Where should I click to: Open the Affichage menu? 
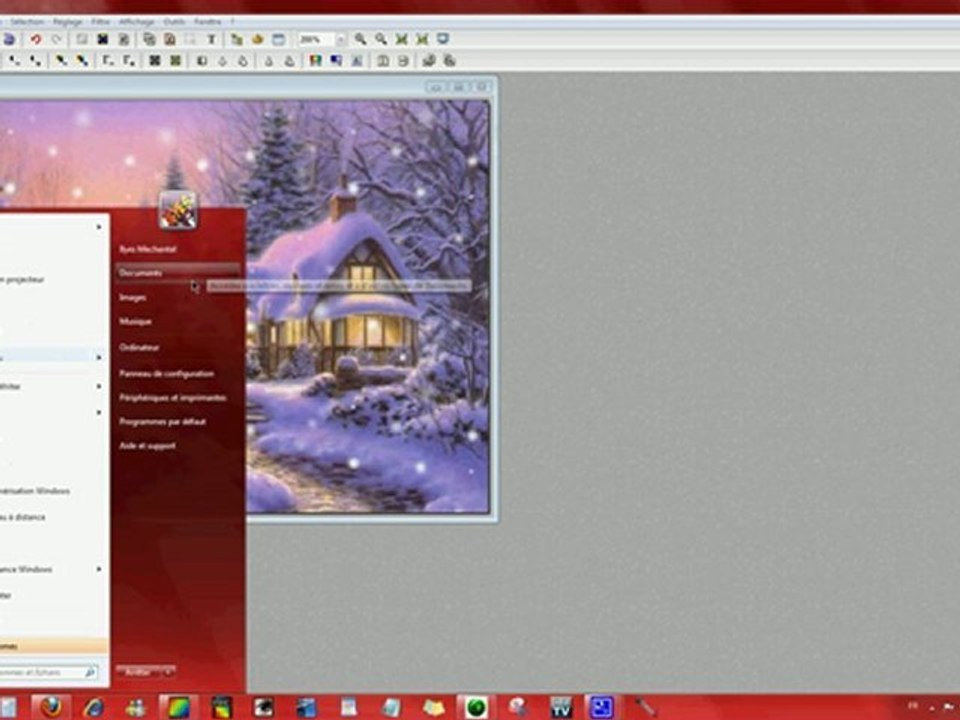click(137, 21)
